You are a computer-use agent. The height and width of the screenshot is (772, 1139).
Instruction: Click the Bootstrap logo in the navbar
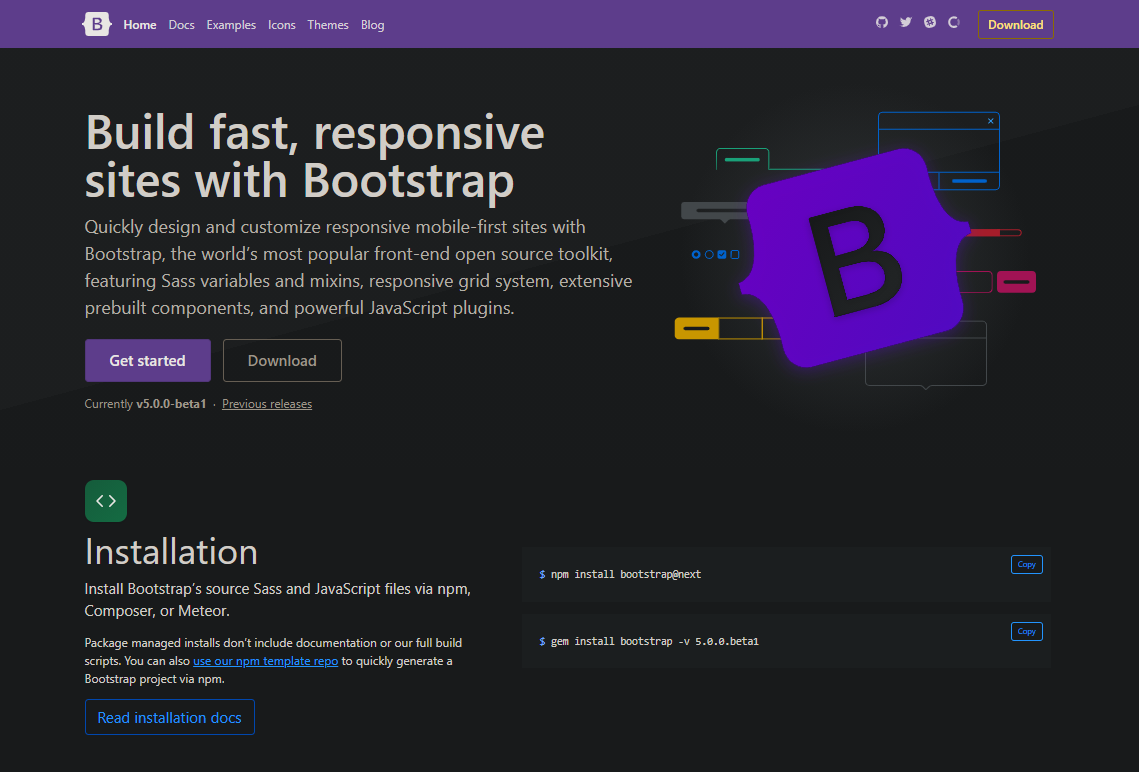[96, 24]
